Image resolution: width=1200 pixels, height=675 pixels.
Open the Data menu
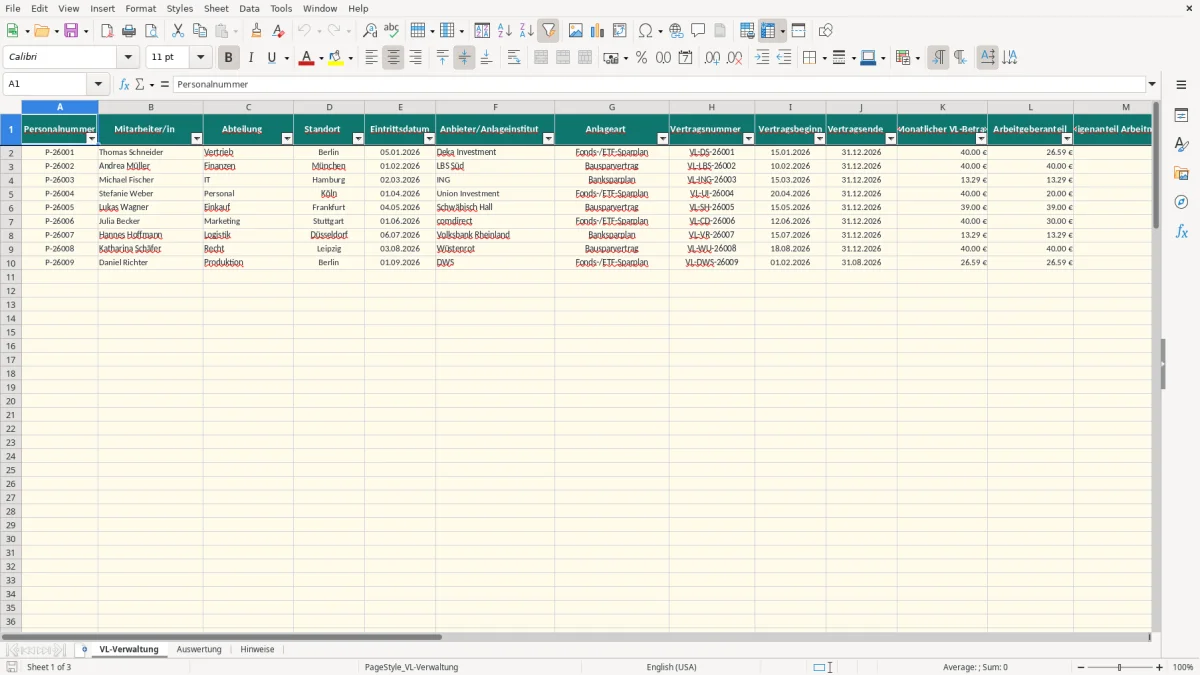pos(249,8)
